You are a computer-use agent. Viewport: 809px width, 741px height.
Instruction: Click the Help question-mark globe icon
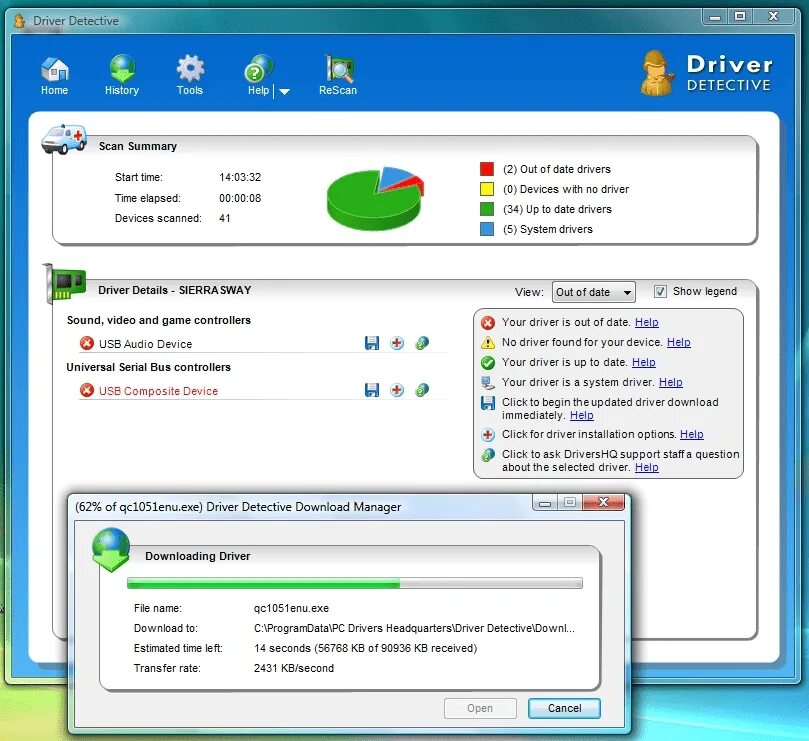click(258, 75)
